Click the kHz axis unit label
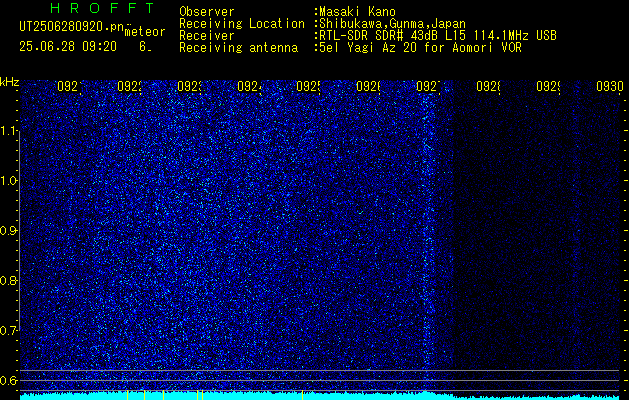629x400 pixels. click(9, 83)
